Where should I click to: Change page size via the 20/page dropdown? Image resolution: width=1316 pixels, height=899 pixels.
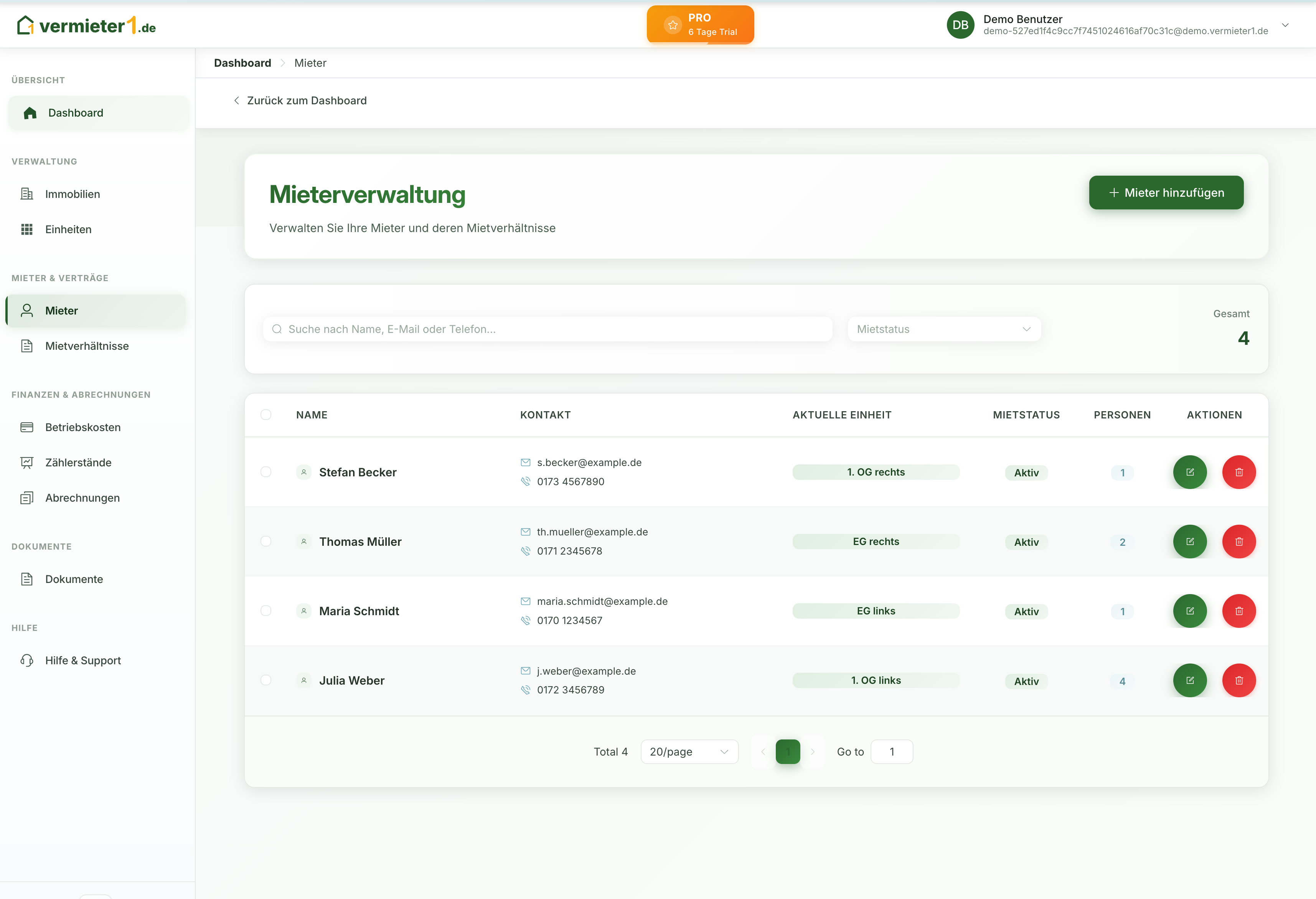tap(689, 751)
